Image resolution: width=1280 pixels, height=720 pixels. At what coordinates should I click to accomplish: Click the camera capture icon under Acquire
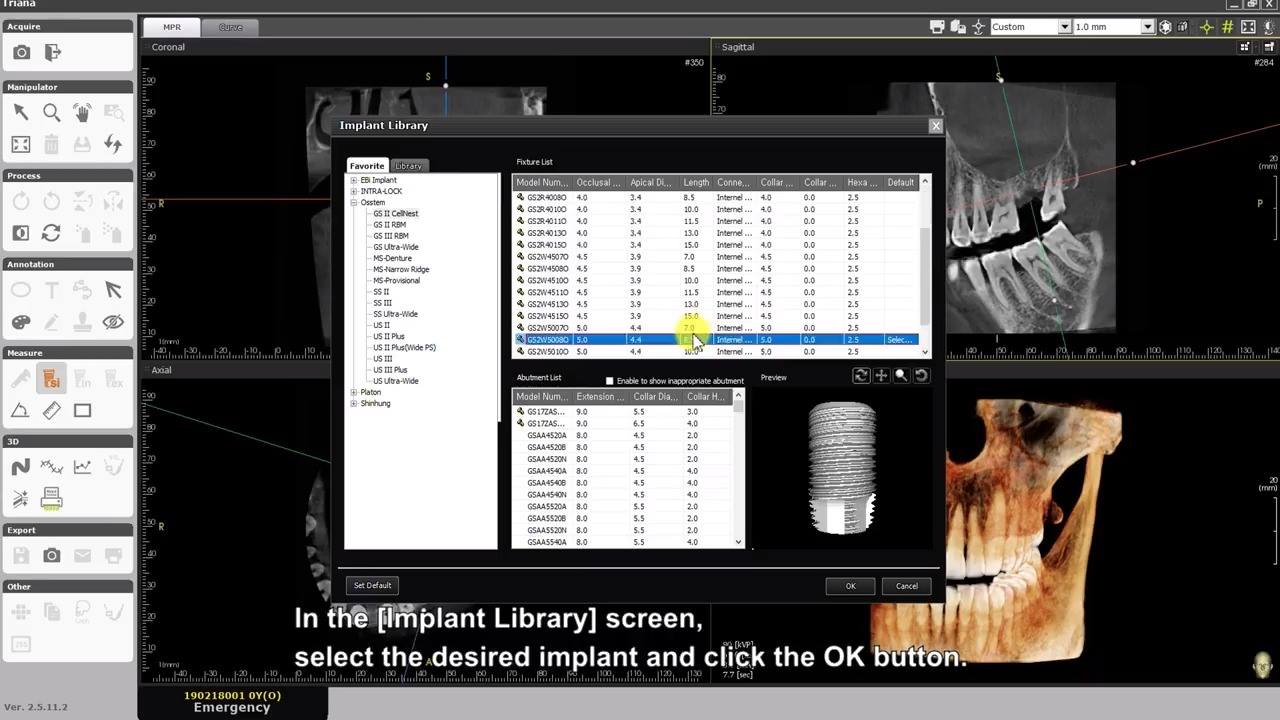click(x=22, y=52)
